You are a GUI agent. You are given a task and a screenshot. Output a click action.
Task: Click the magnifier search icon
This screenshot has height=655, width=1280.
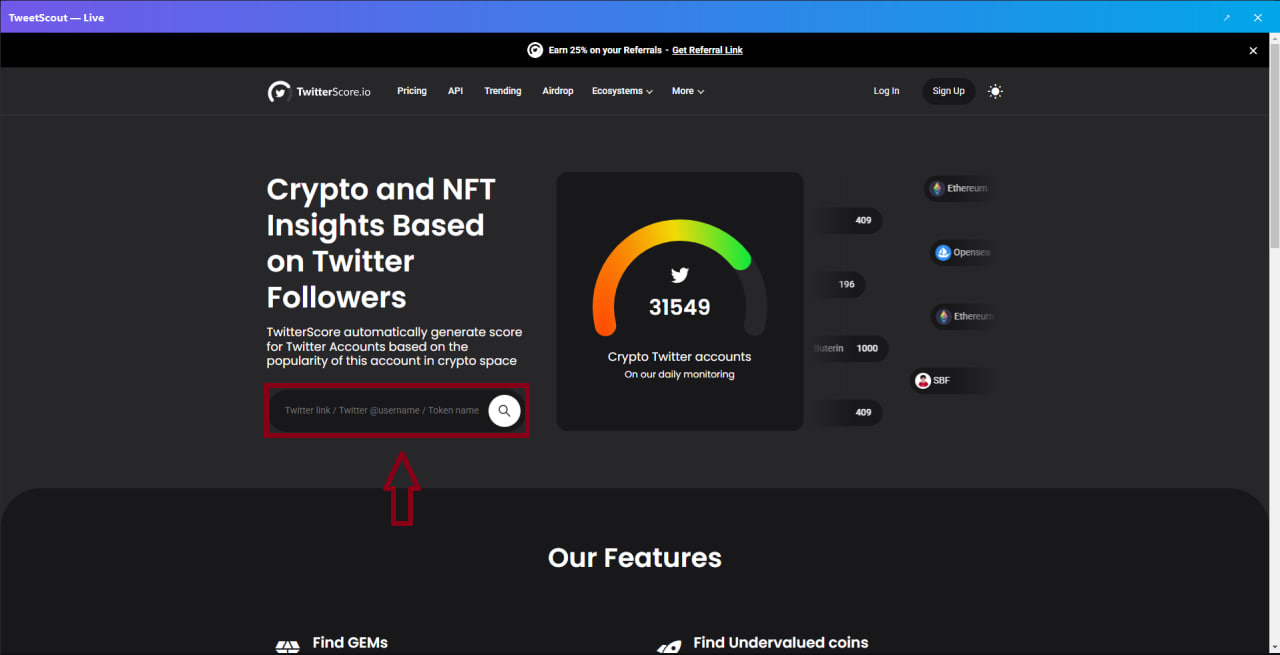pyautogui.click(x=504, y=410)
